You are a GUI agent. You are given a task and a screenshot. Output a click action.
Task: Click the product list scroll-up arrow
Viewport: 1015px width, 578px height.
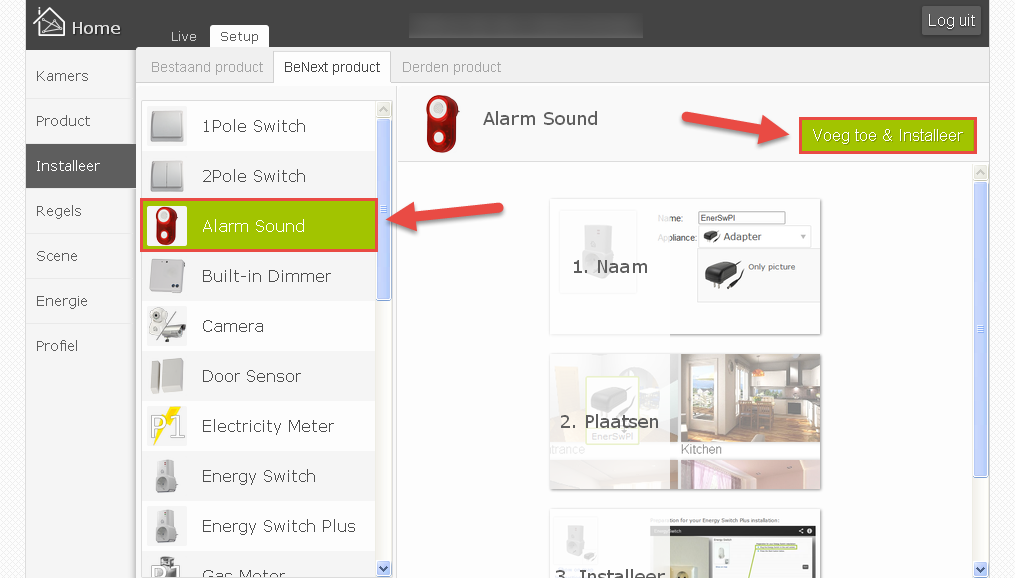383,109
